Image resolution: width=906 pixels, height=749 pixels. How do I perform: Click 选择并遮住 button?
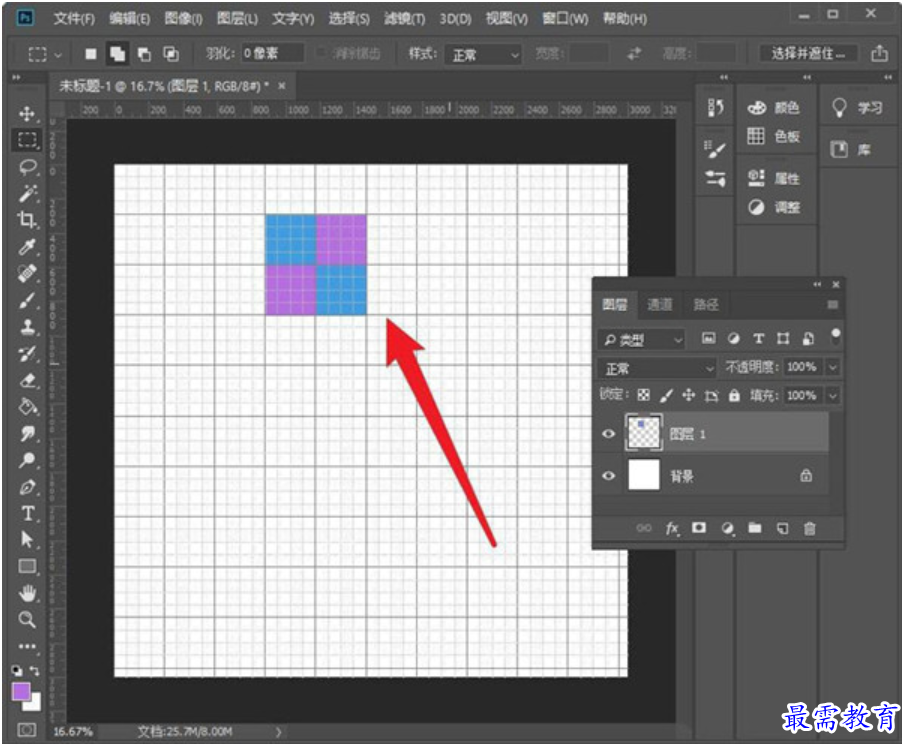pos(808,54)
